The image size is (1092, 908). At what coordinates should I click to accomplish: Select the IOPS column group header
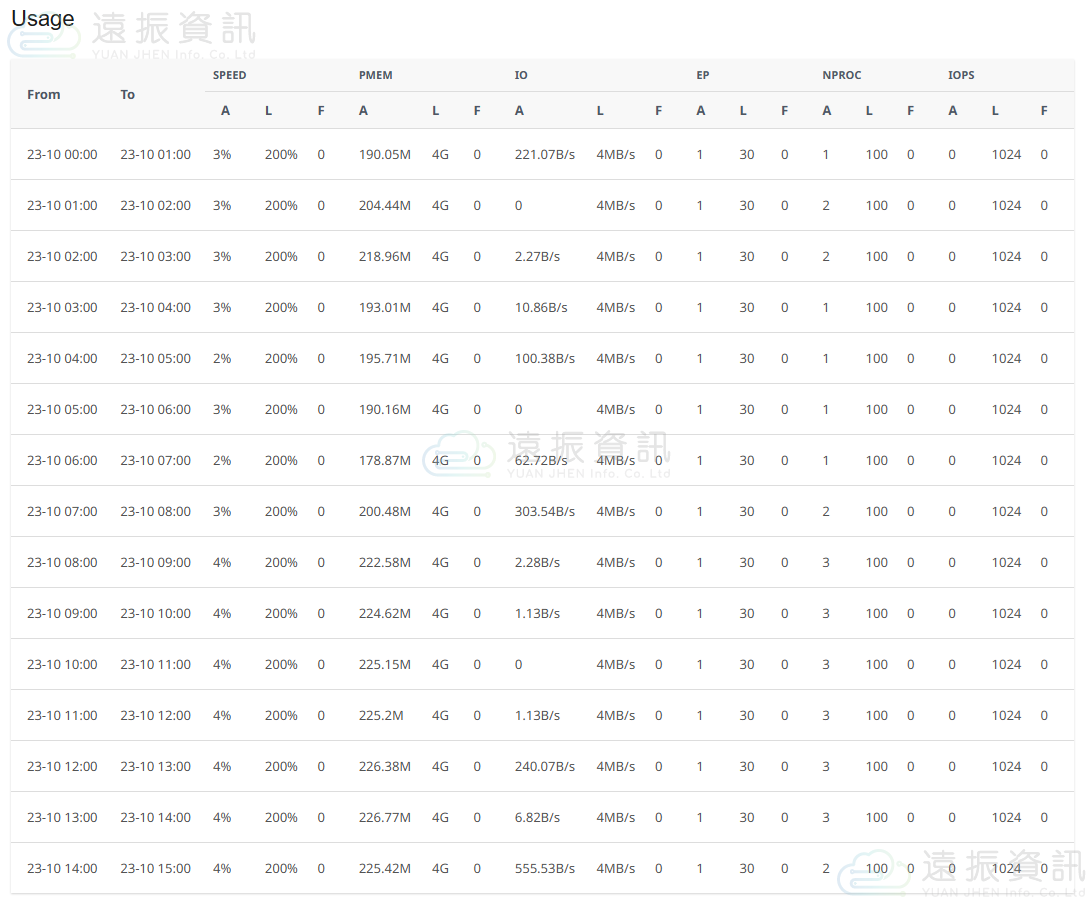961,75
